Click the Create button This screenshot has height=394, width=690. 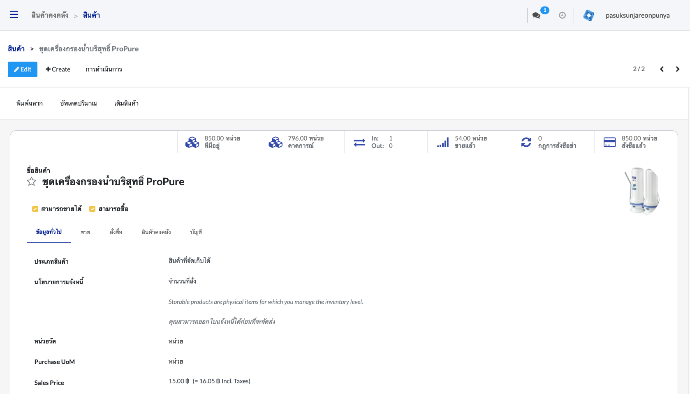[58, 69]
